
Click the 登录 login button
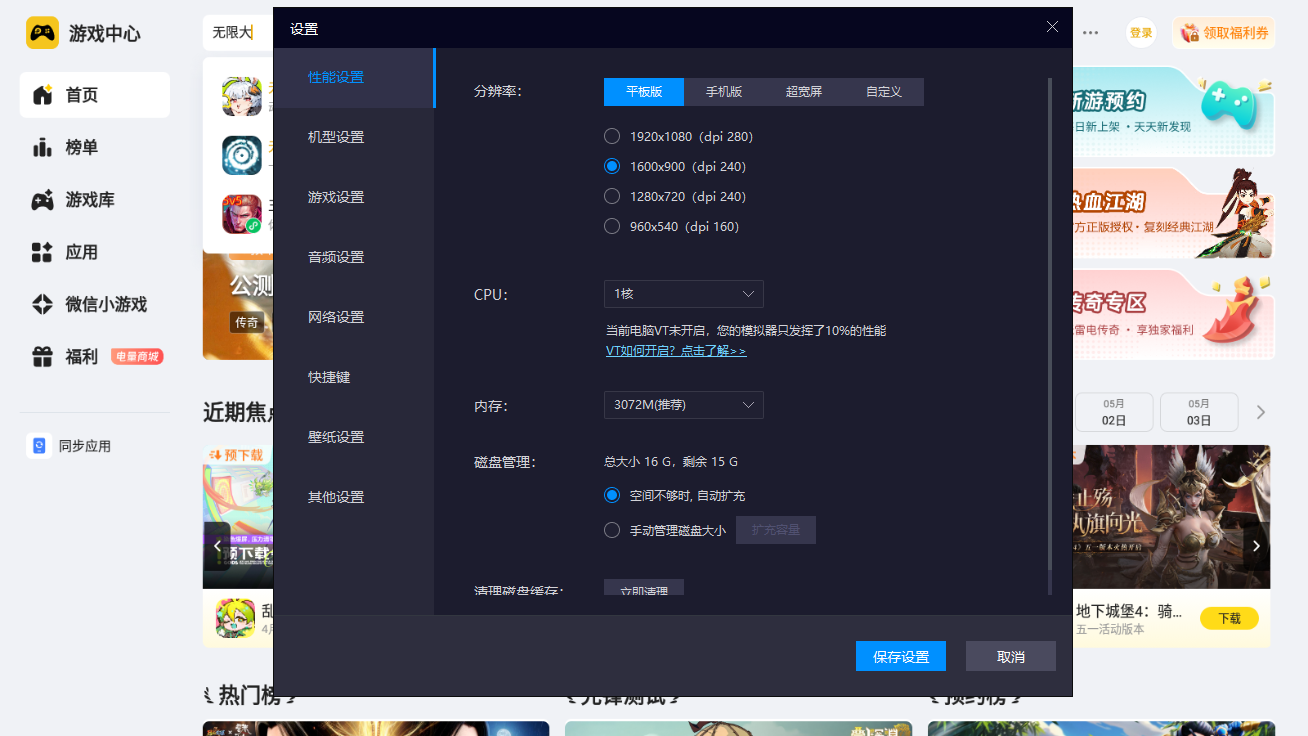1141,33
